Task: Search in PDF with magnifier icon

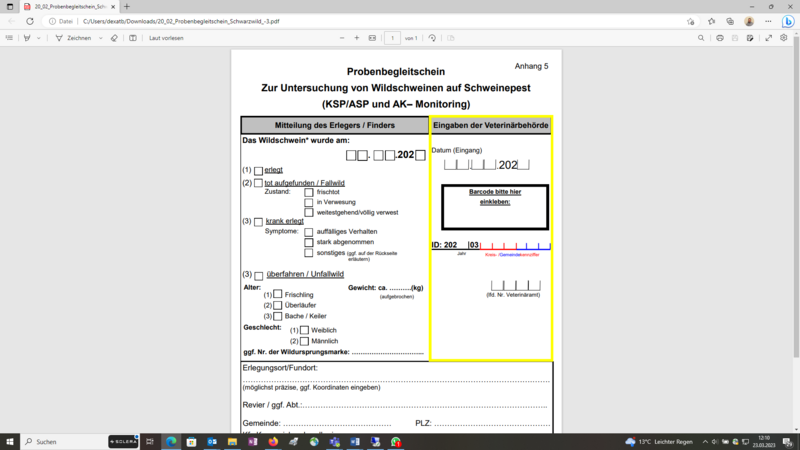Action: [x=701, y=38]
